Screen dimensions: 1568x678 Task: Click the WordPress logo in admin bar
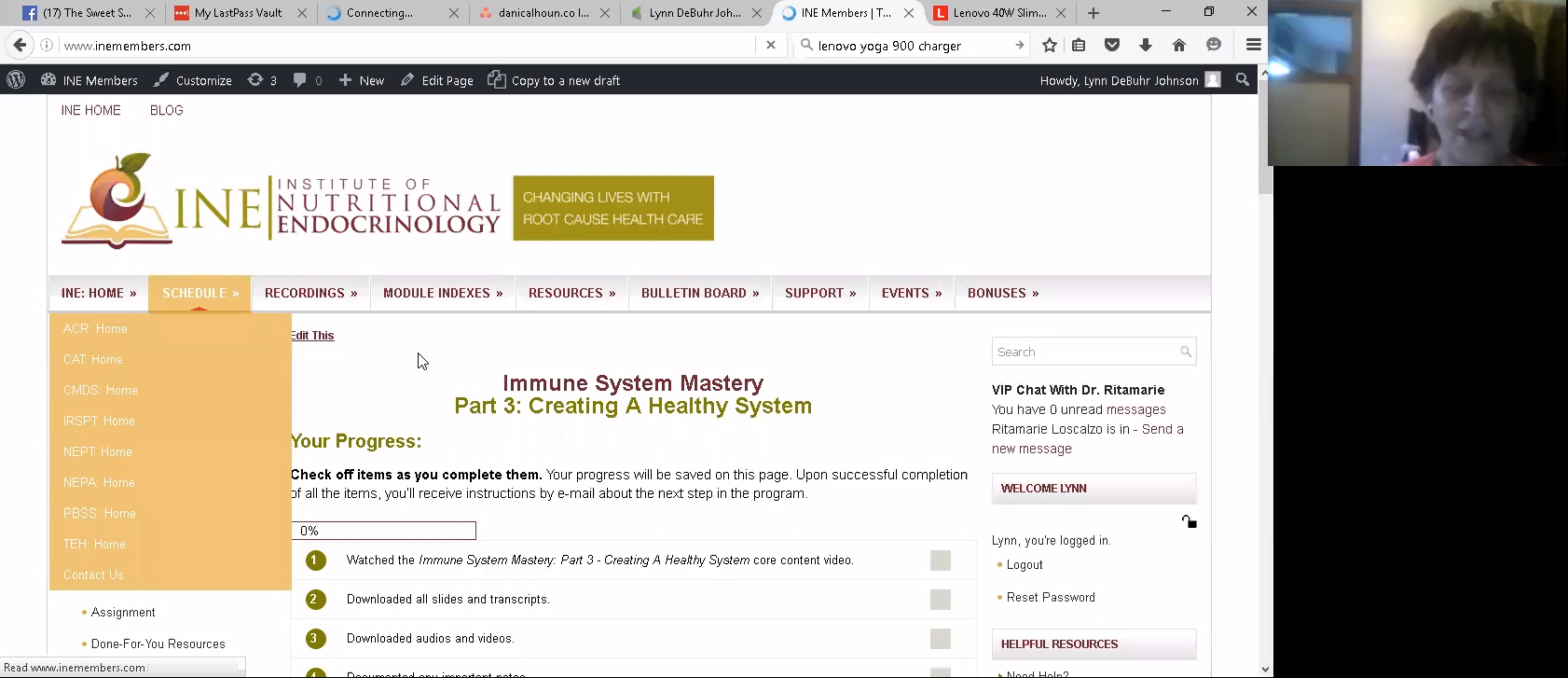pos(16,80)
